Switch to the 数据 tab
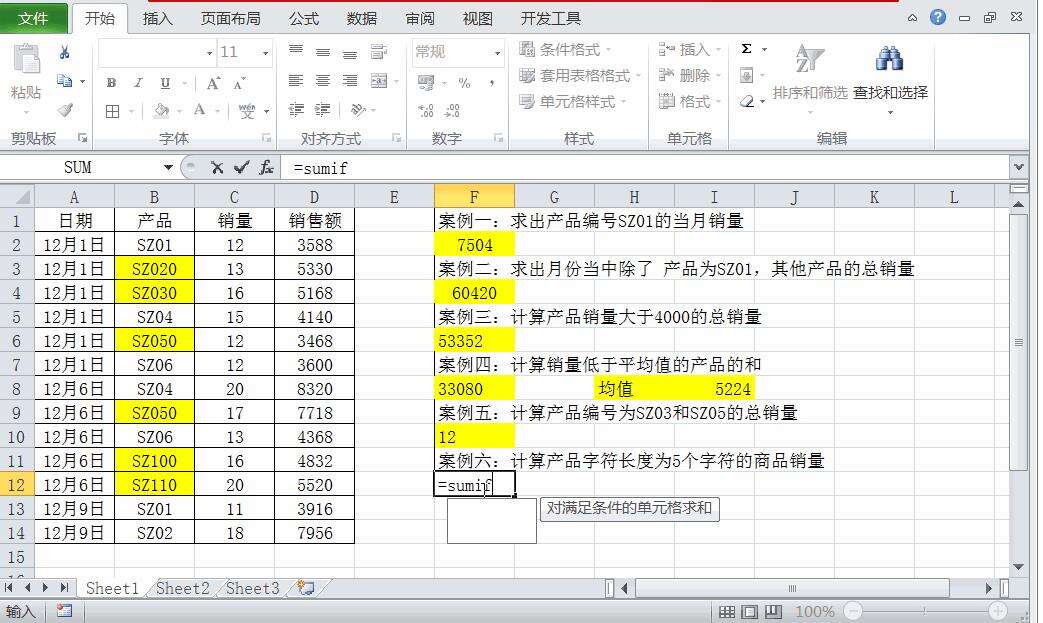Screen dimensions: 1043x623 coord(362,19)
